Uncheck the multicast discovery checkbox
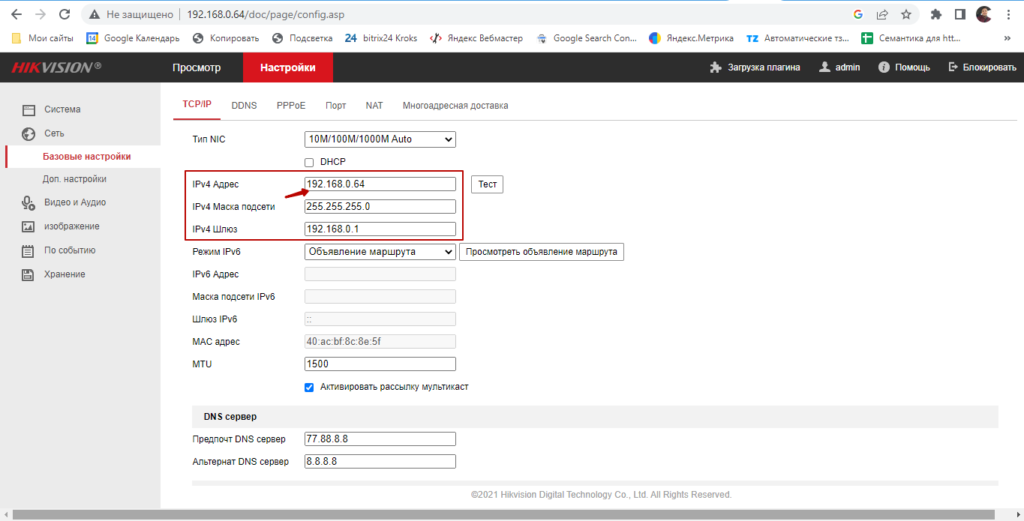The height and width of the screenshot is (521, 1024). 309,387
